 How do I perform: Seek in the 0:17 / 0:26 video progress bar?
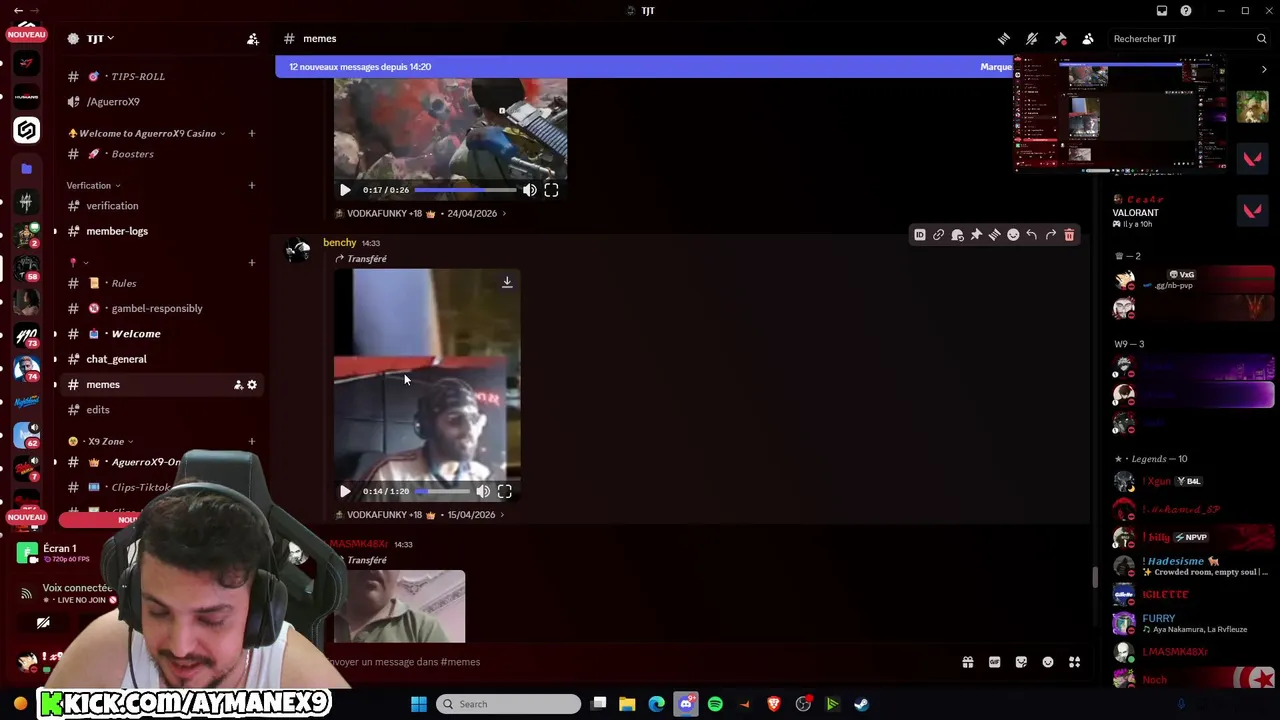(x=465, y=190)
